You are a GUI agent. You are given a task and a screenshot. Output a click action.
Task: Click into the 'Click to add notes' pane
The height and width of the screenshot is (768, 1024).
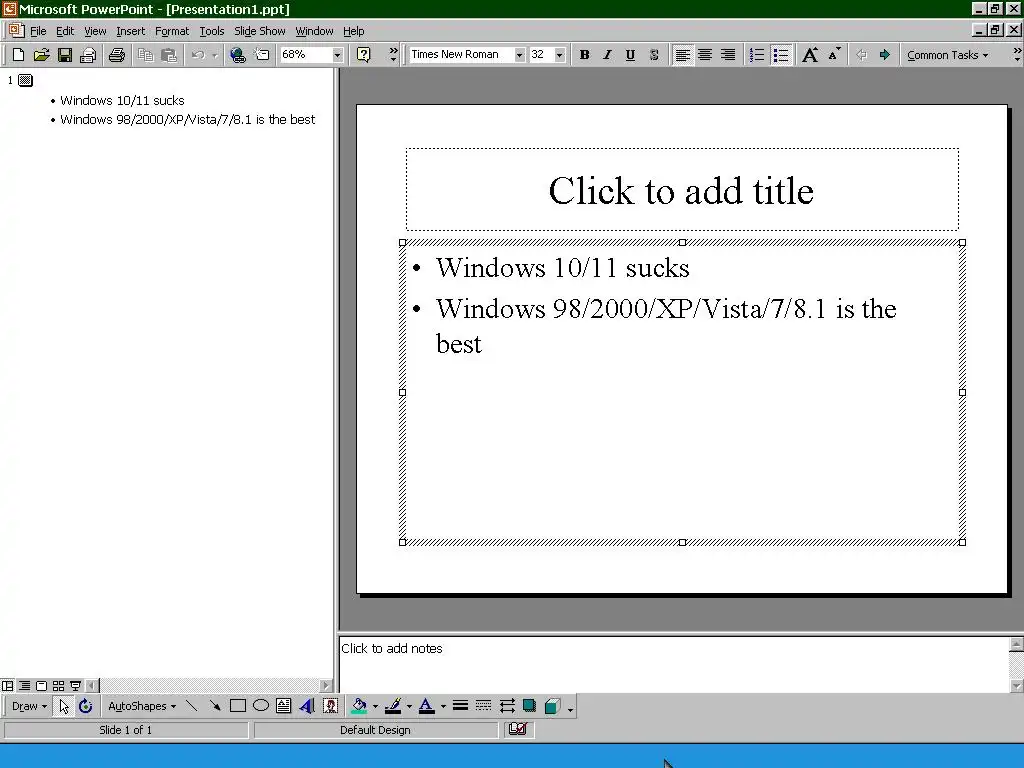tap(673, 664)
